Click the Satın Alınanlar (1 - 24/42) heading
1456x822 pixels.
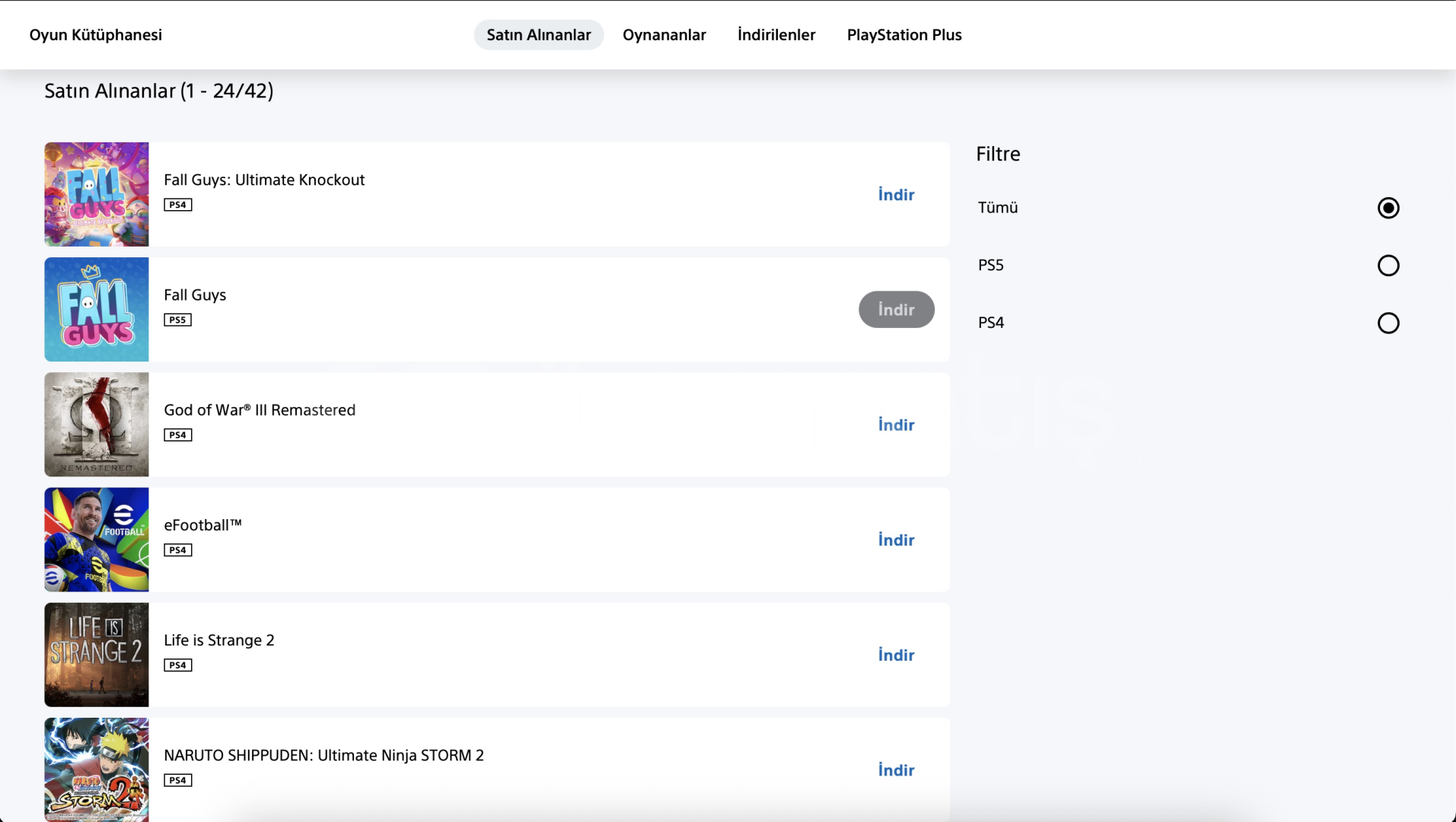(159, 91)
